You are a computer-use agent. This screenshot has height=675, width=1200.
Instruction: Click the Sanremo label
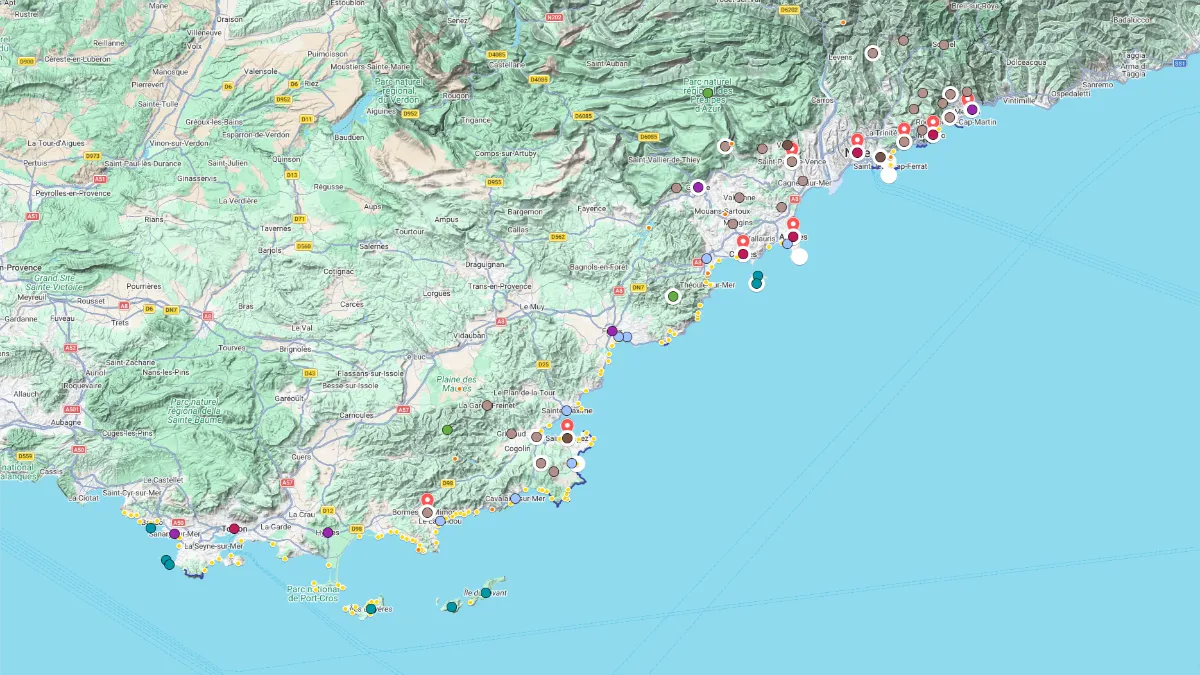click(x=1097, y=84)
